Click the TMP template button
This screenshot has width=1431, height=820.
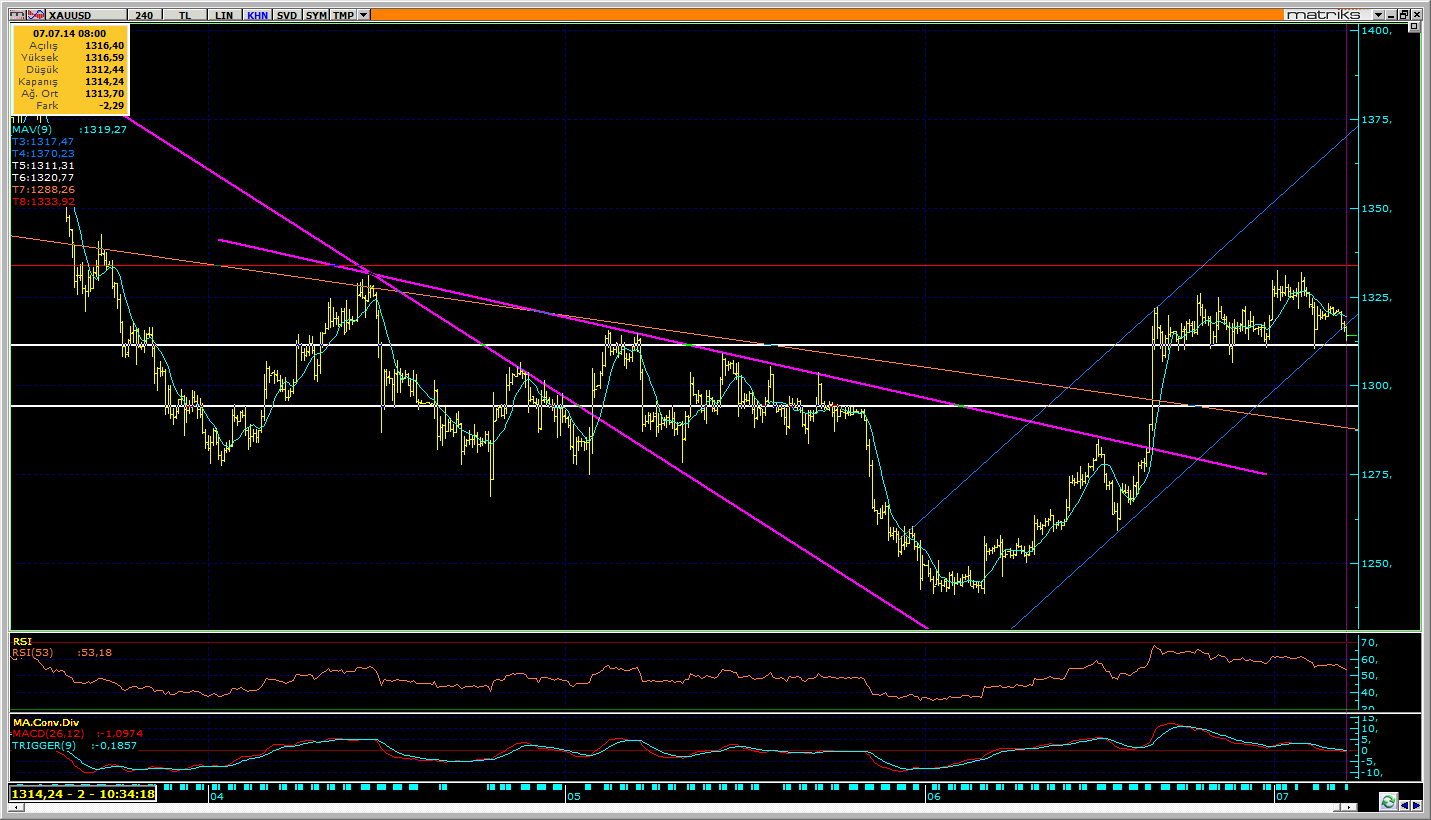[343, 15]
